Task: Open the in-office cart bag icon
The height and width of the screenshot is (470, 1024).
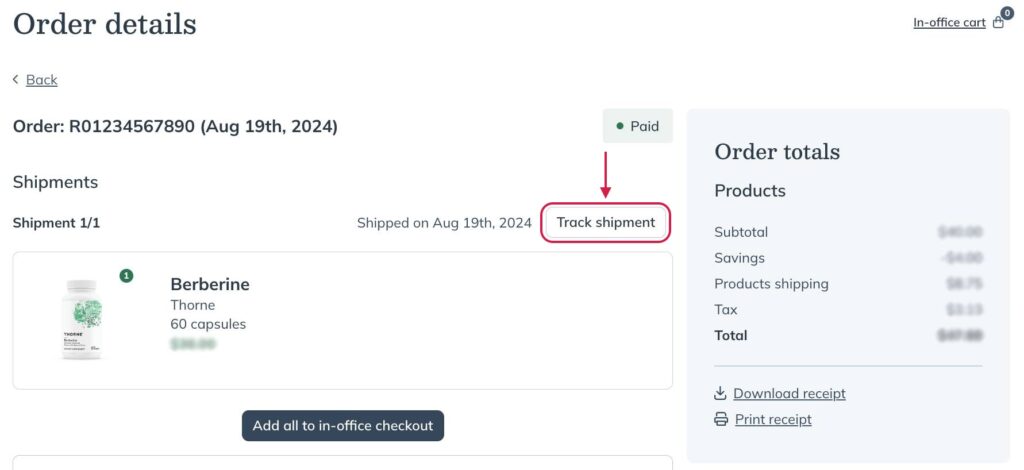Action: click(x=998, y=23)
